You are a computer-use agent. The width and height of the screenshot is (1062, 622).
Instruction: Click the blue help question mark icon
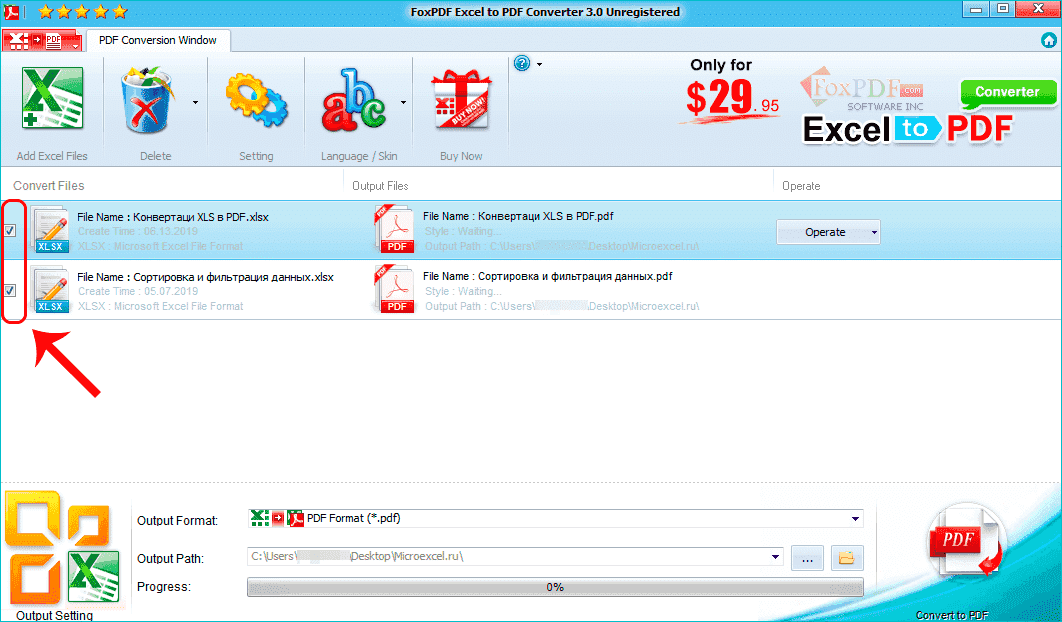click(522, 64)
